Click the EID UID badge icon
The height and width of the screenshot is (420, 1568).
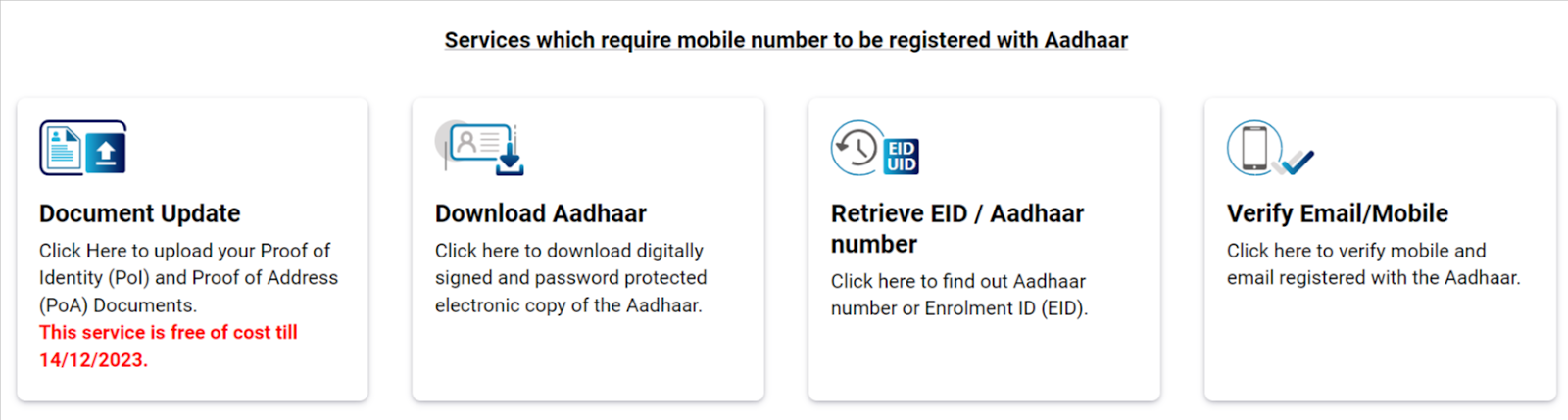tap(902, 157)
